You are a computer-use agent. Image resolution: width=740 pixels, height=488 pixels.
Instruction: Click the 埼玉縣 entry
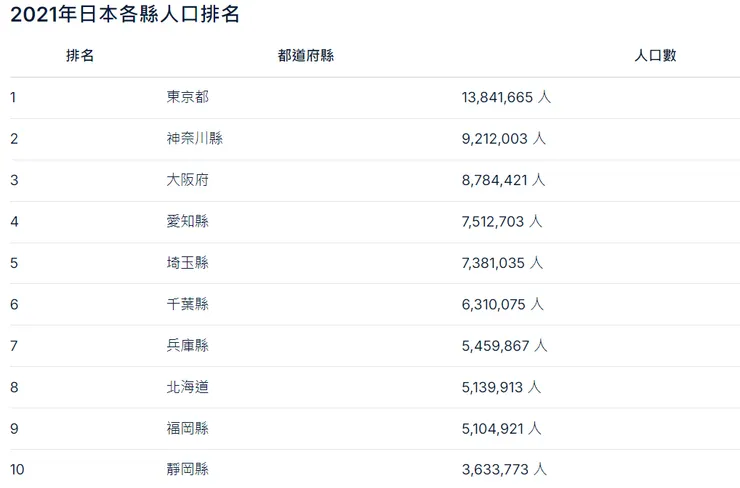pos(188,263)
